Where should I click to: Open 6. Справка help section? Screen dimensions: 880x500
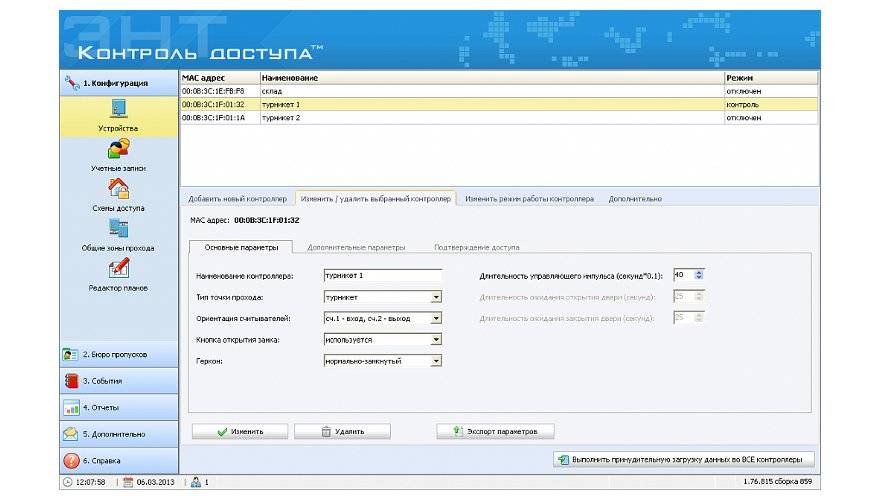click(118, 461)
